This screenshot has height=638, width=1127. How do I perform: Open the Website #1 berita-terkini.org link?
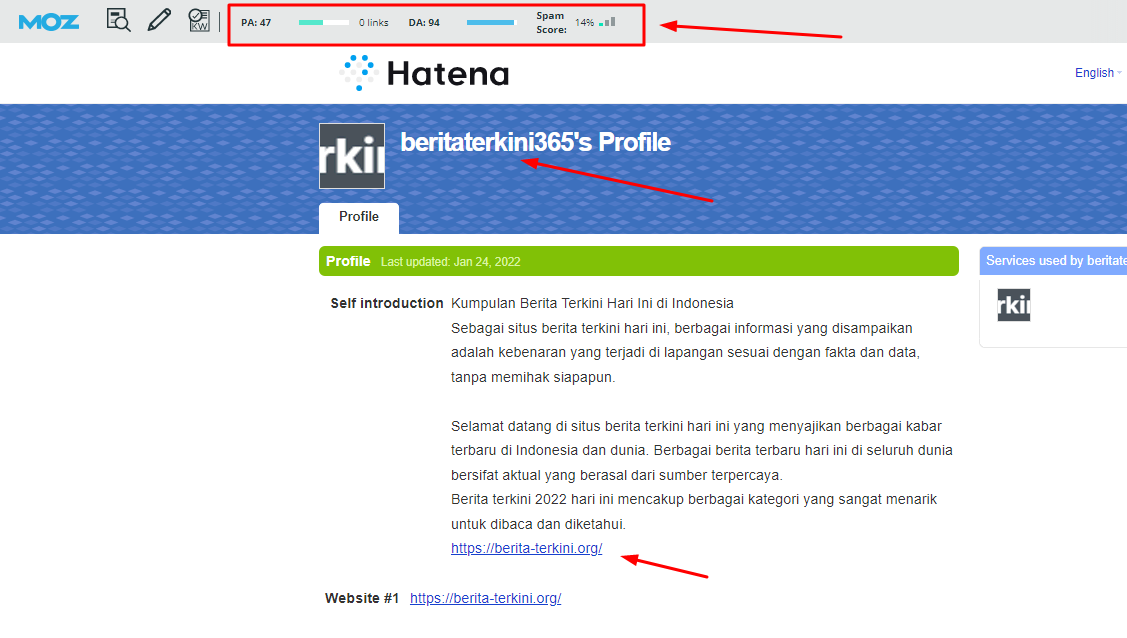[485, 598]
